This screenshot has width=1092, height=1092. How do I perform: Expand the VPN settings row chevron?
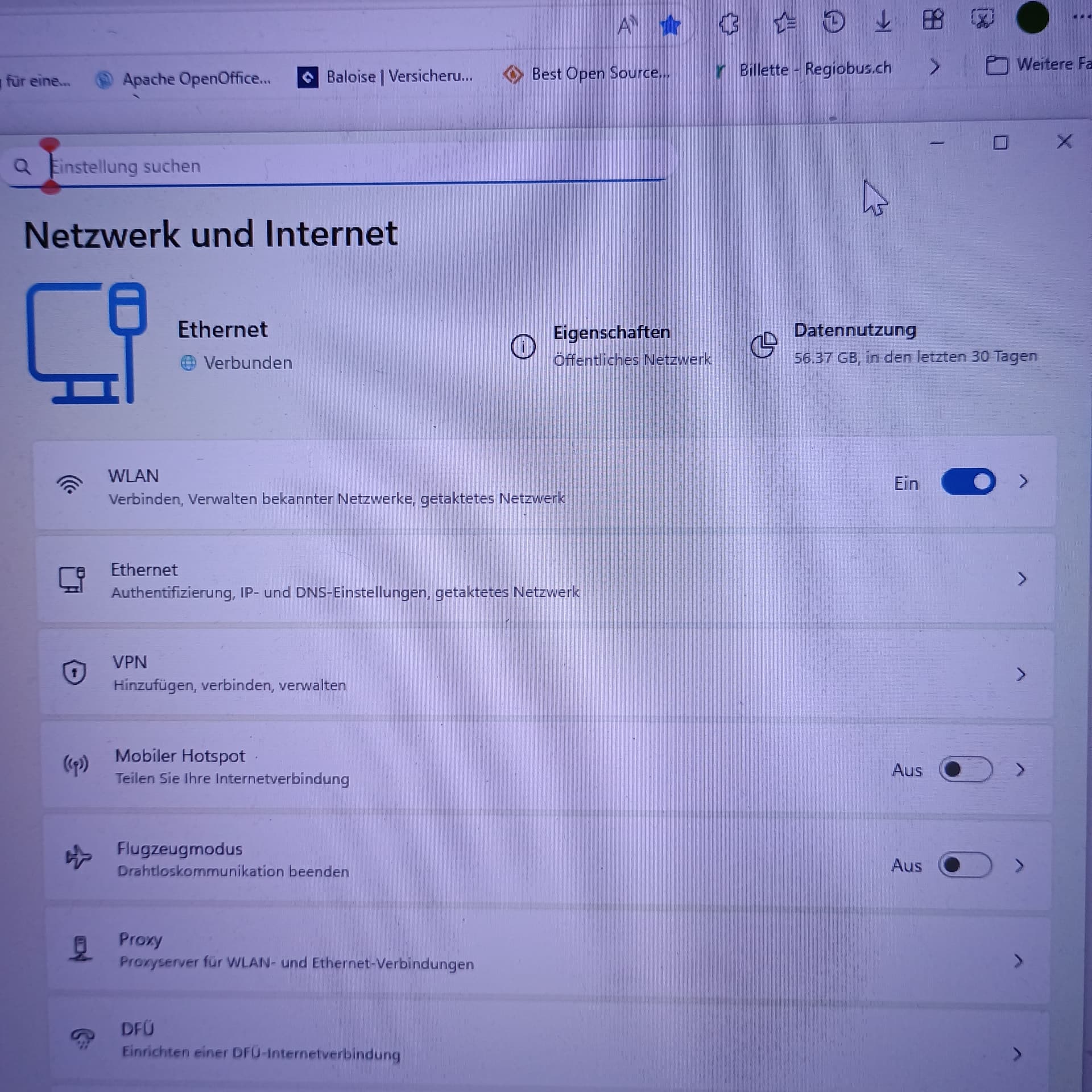pos(1021,675)
